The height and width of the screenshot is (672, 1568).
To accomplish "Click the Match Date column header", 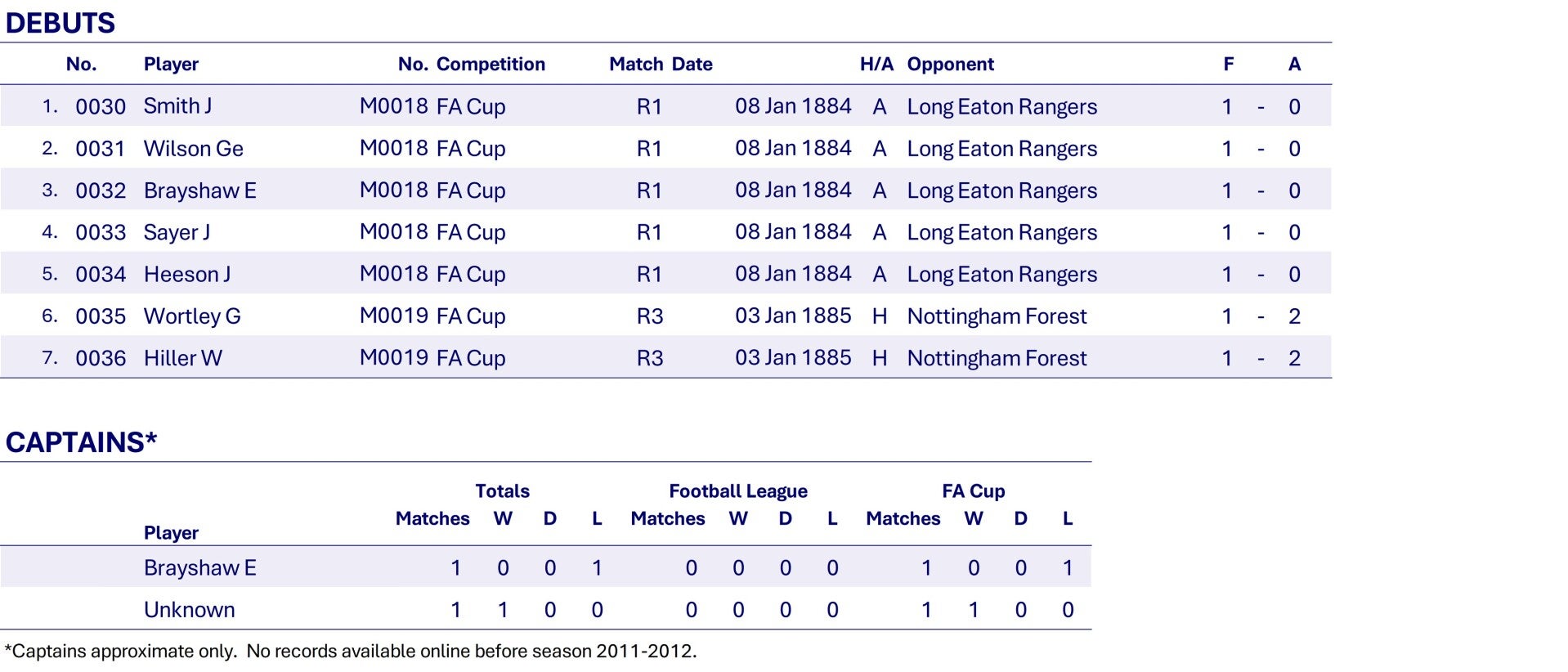I will (661, 65).
